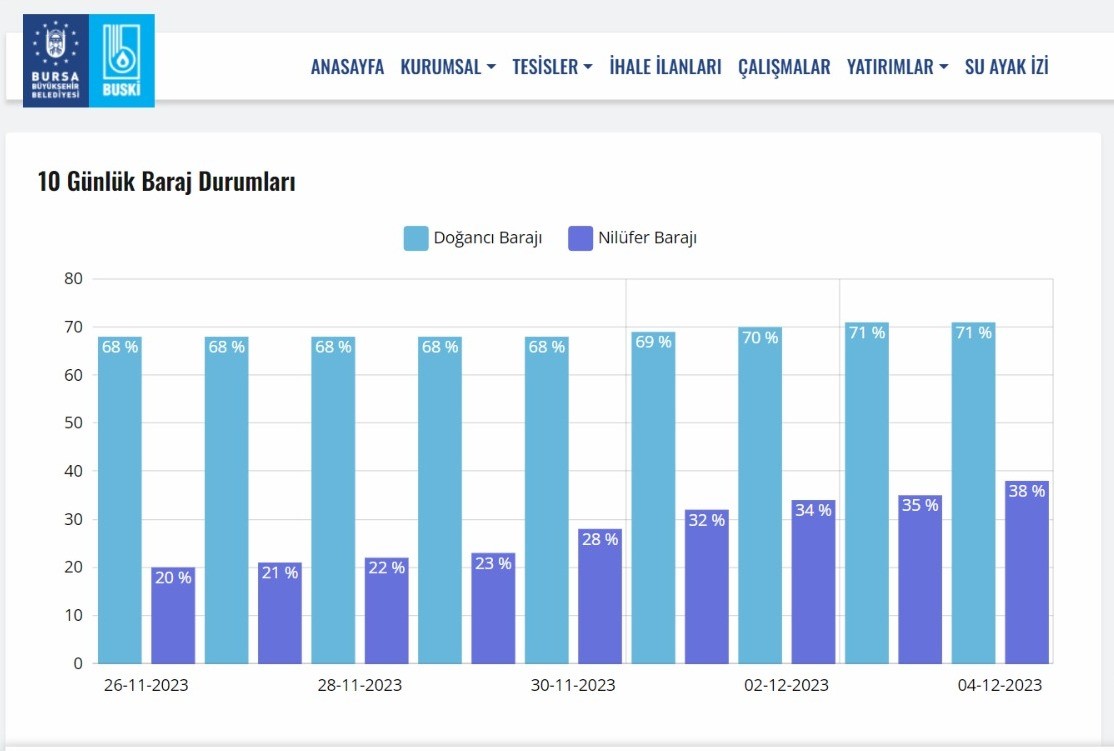Click the light blue Doğancı legend swatch
The height and width of the screenshot is (751, 1114).
click(416, 238)
